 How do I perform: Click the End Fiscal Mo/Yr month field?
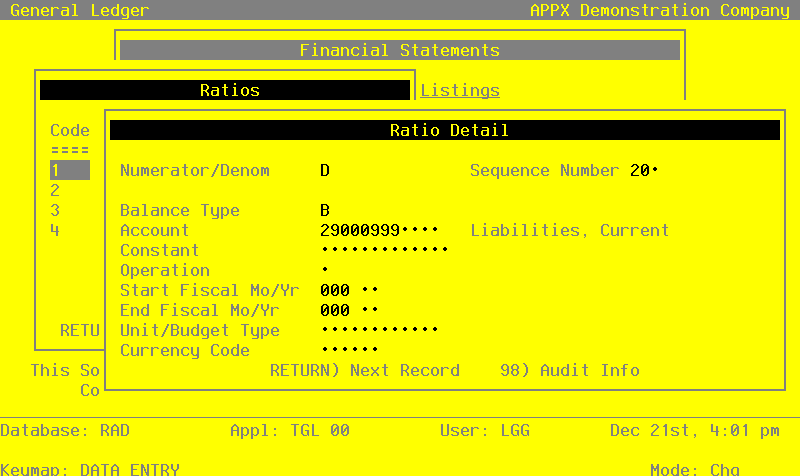[335, 310]
